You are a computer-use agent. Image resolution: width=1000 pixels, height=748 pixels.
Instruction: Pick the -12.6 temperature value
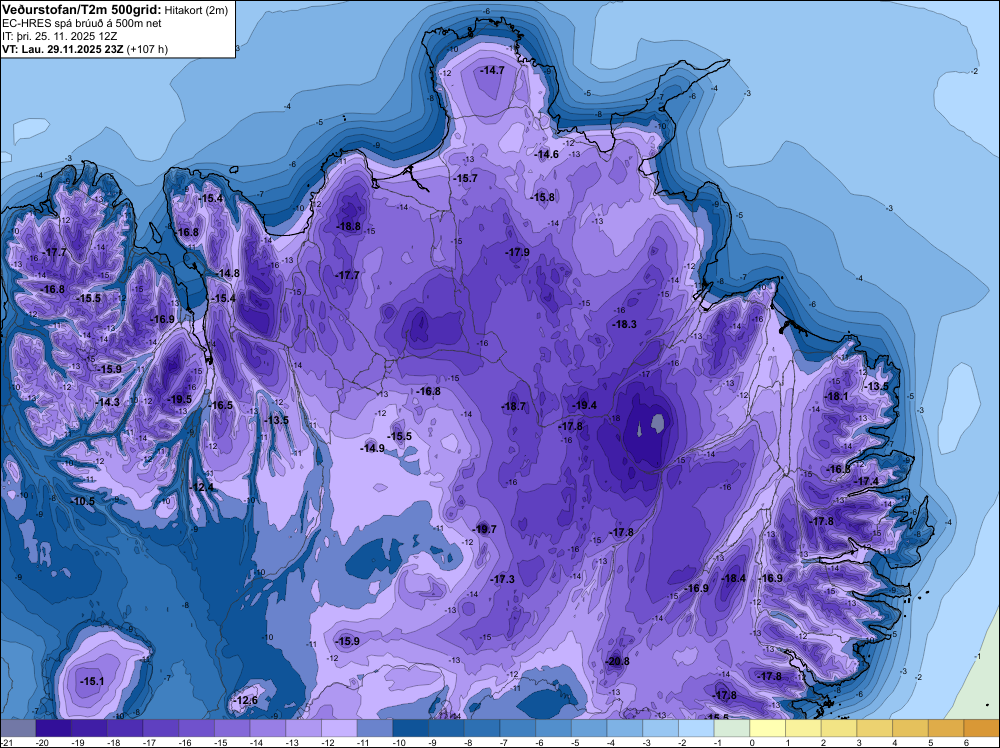pyautogui.click(x=246, y=700)
